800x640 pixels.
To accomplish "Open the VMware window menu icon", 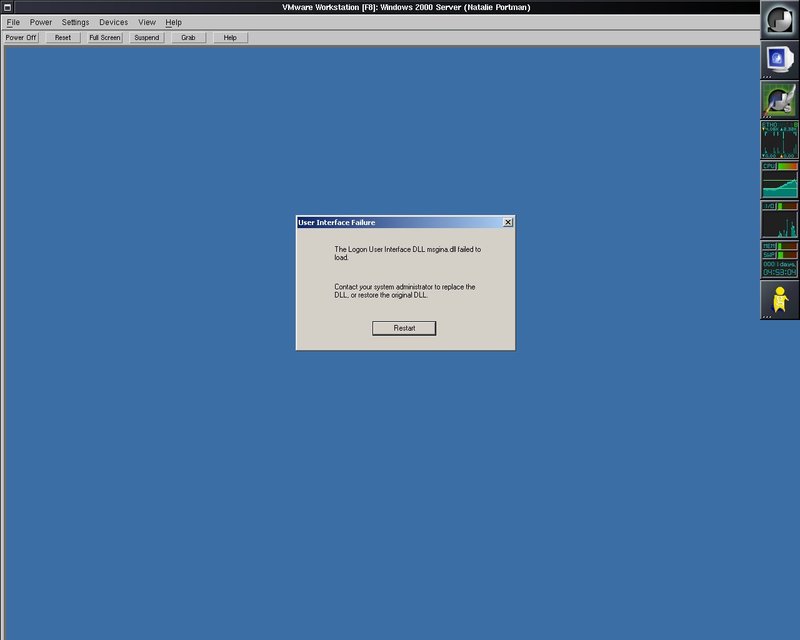I will (7, 7).
